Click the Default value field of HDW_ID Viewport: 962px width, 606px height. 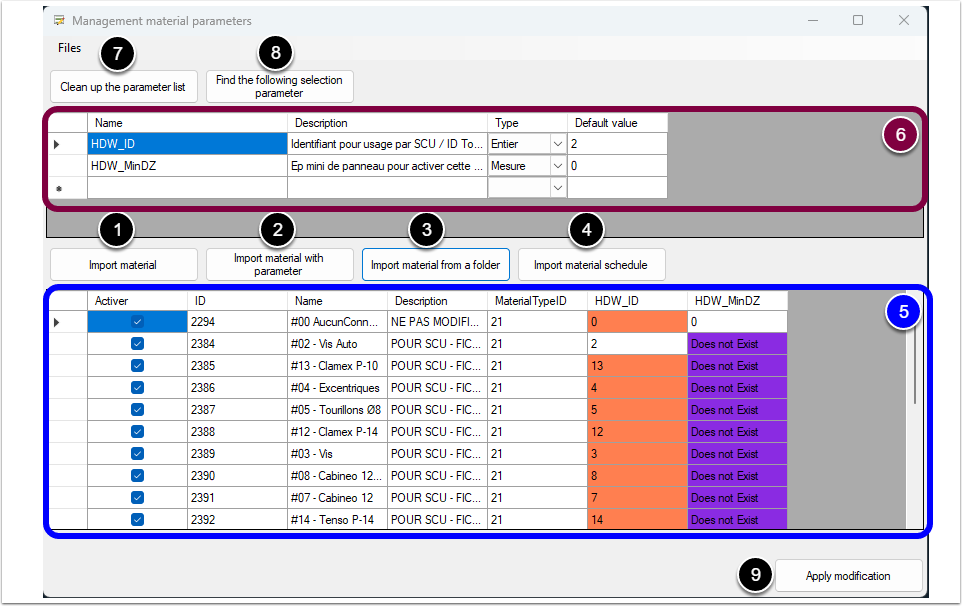(x=617, y=144)
